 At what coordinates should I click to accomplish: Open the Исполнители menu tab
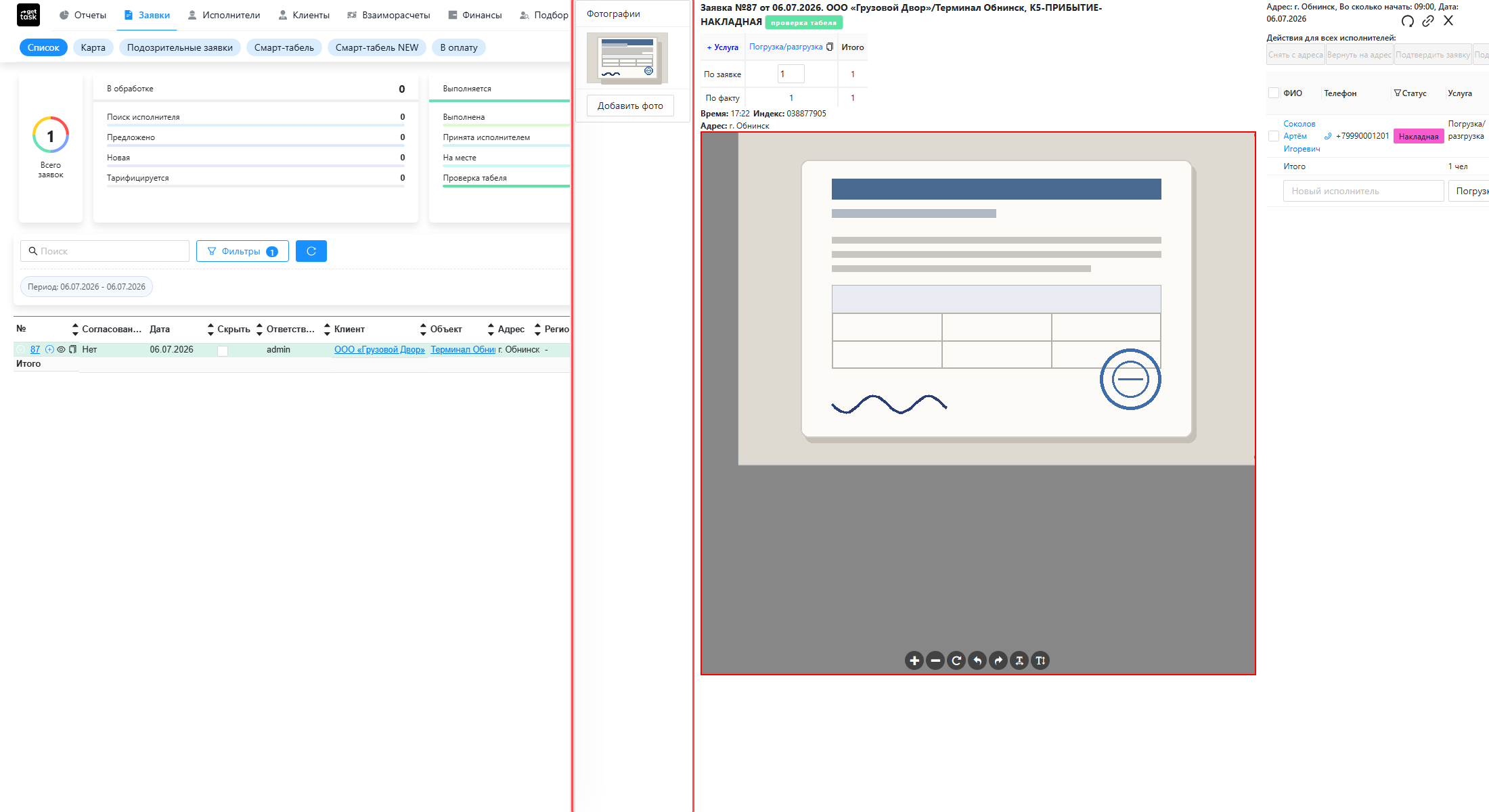pyautogui.click(x=224, y=15)
